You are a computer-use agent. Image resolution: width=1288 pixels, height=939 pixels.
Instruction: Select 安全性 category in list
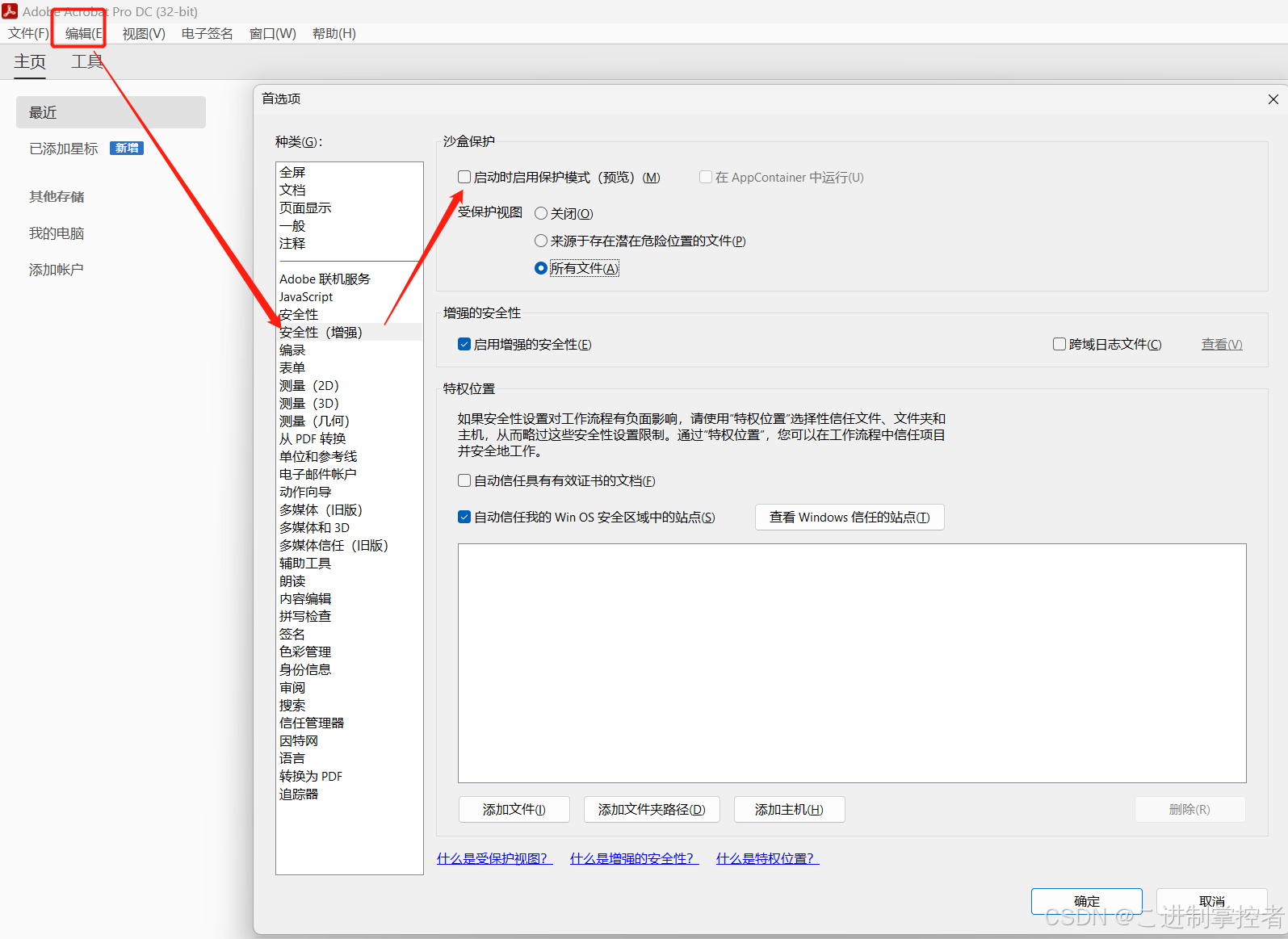pos(349,314)
